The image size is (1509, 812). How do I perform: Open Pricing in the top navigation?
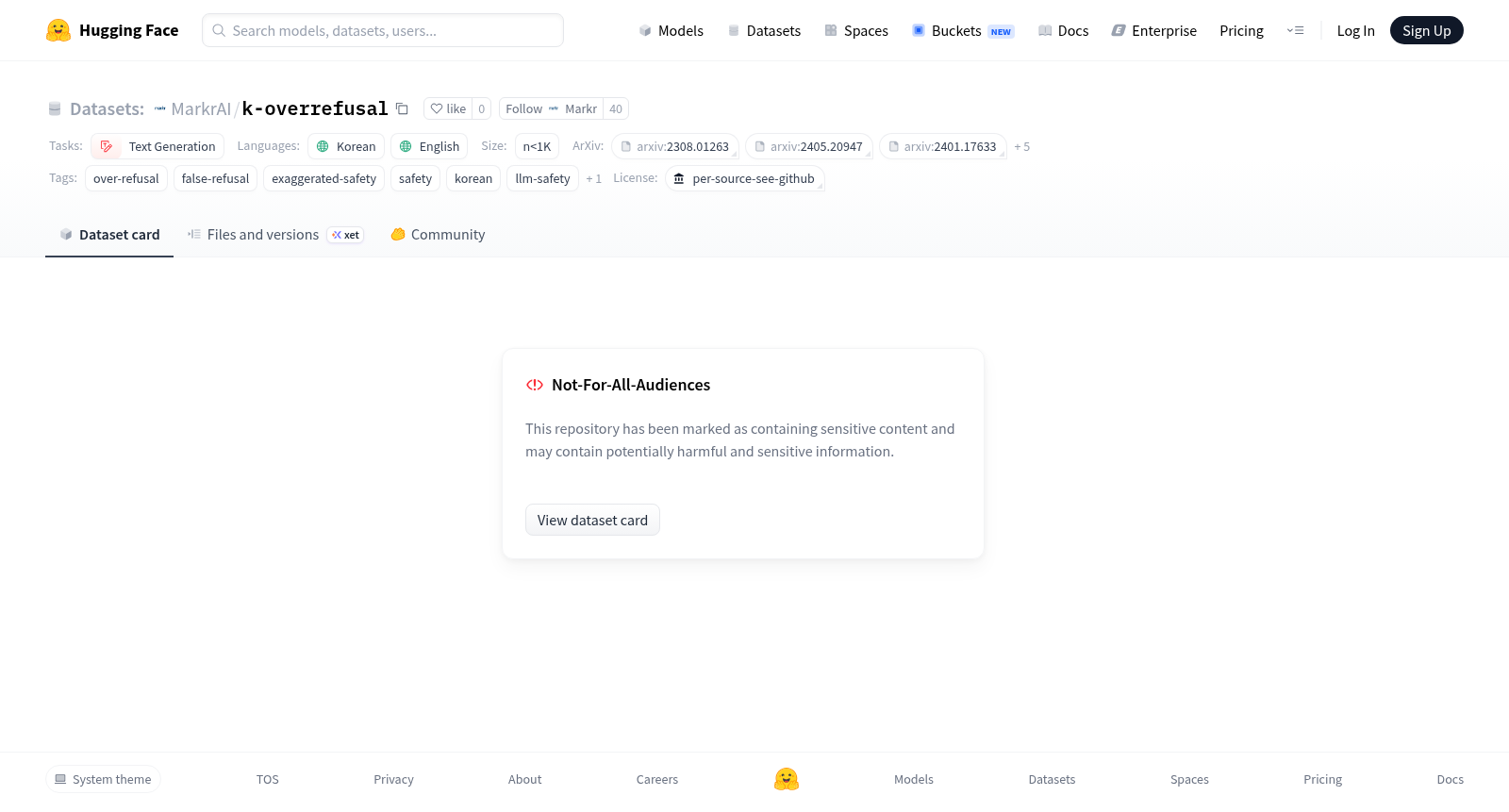[1241, 30]
